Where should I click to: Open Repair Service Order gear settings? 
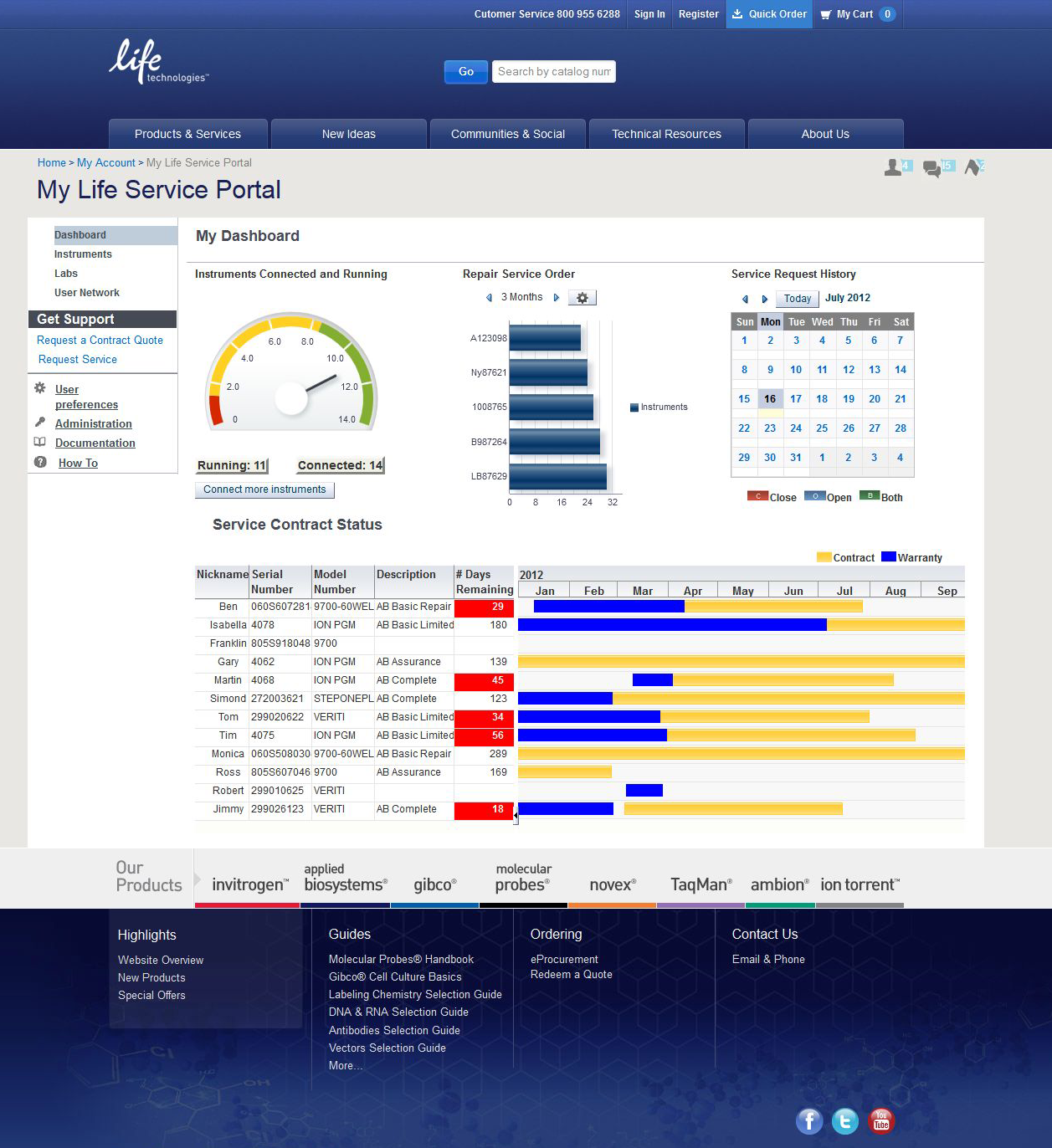pyautogui.click(x=582, y=298)
